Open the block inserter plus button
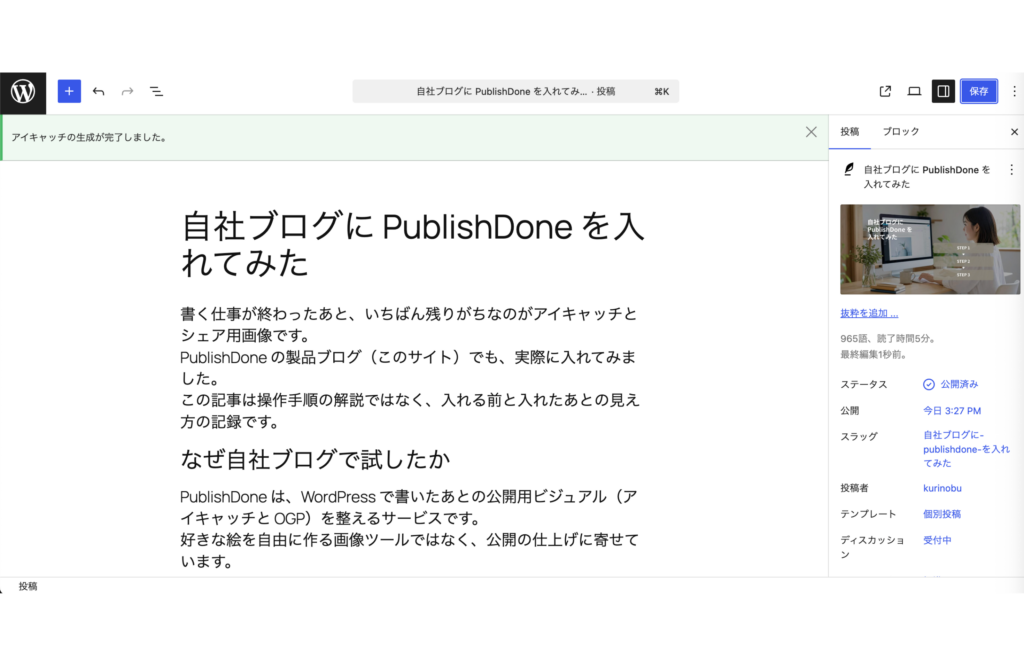The width and height of the screenshot is (1024, 666). click(x=69, y=91)
